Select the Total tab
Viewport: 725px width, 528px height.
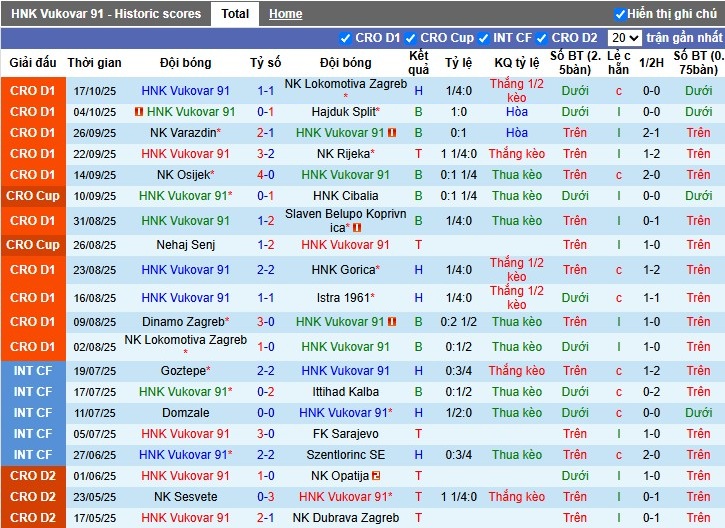[235, 14]
